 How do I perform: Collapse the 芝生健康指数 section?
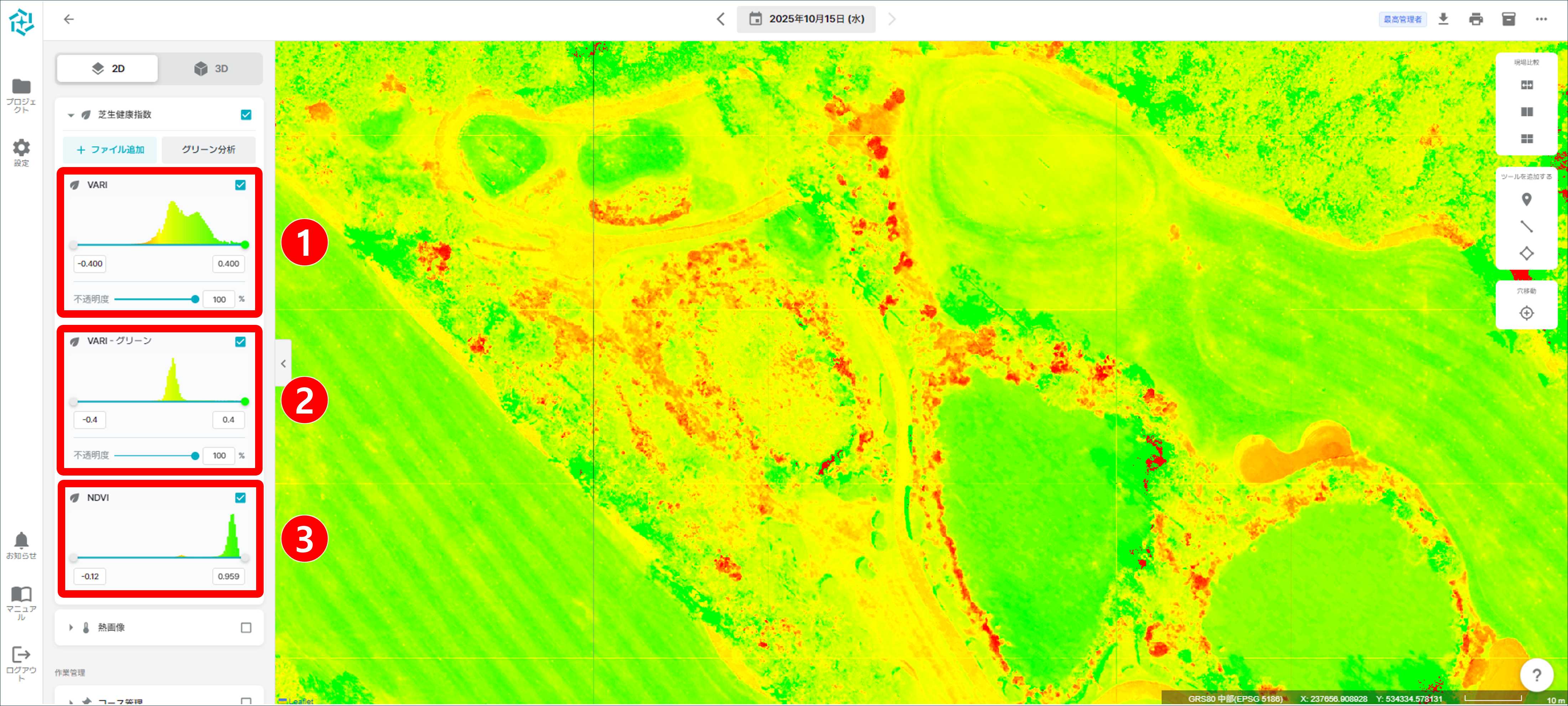[x=71, y=115]
